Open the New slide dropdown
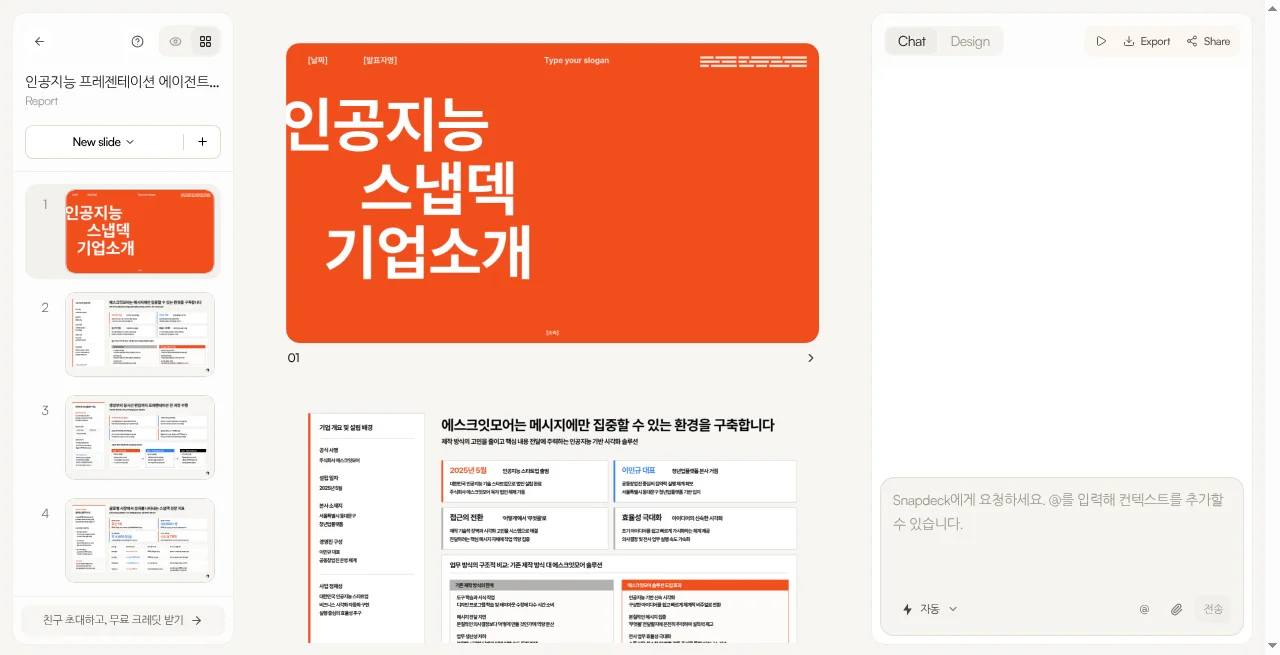 (x=104, y=142)
